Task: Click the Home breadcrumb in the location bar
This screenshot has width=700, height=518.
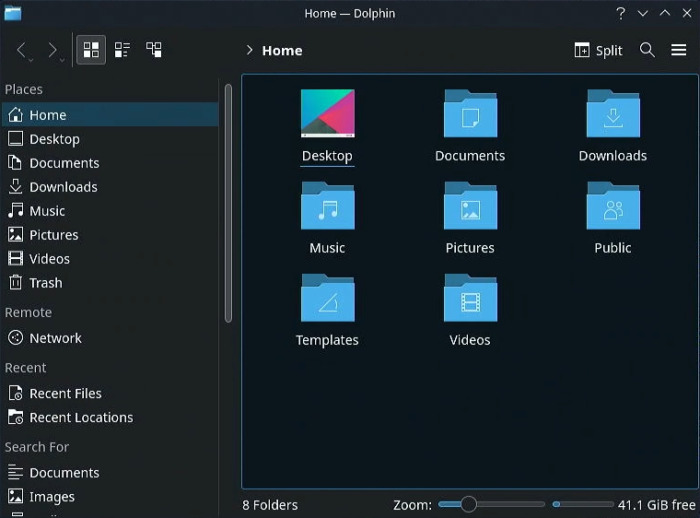Action: [x=282, y=50]
